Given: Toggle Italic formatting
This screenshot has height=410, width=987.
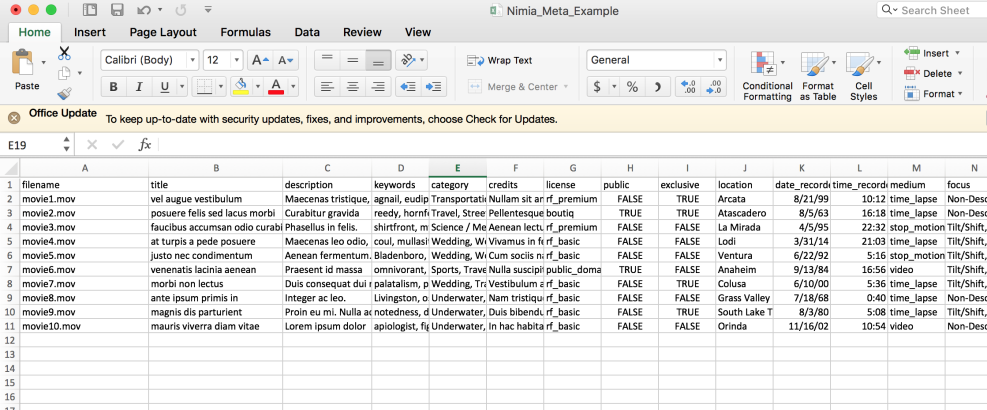Looking at the screenshot, I should coord(139,87).
